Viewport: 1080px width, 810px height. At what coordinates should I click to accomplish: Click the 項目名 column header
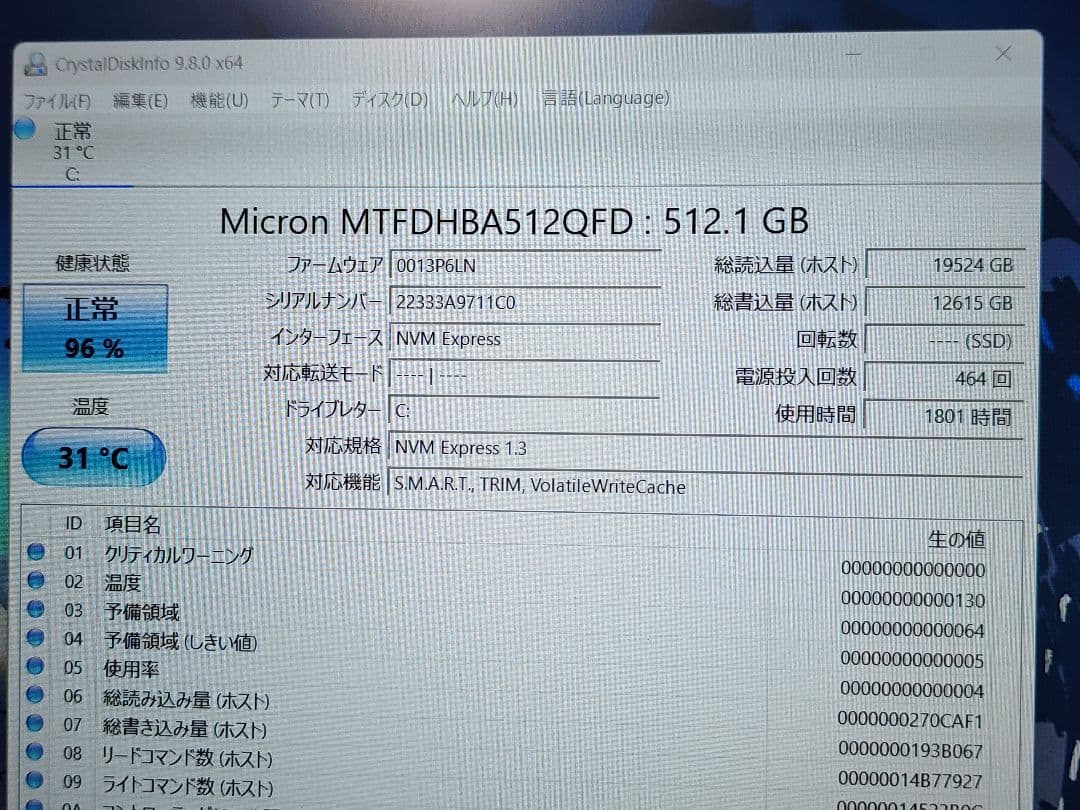click(x=132, y=524)
